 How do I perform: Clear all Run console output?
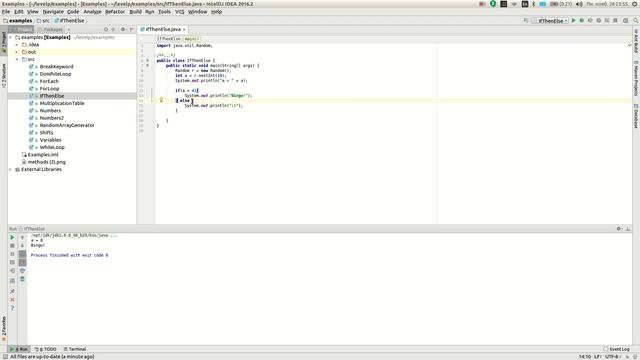coord(22,279)
